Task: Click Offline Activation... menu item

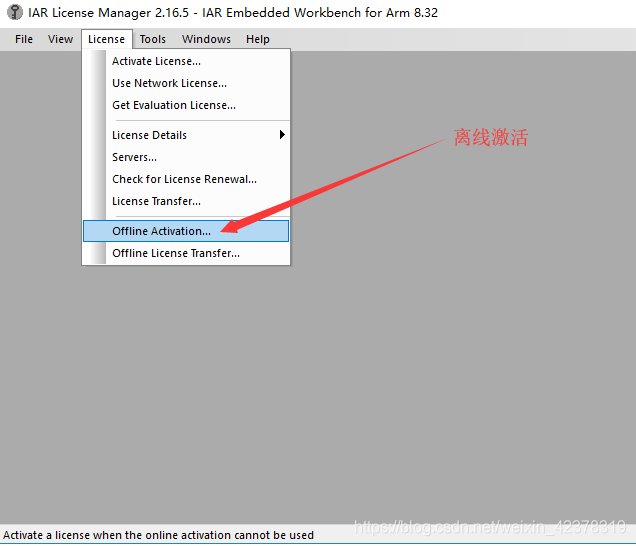Action: pyautogui.click(x=186, y=231)
